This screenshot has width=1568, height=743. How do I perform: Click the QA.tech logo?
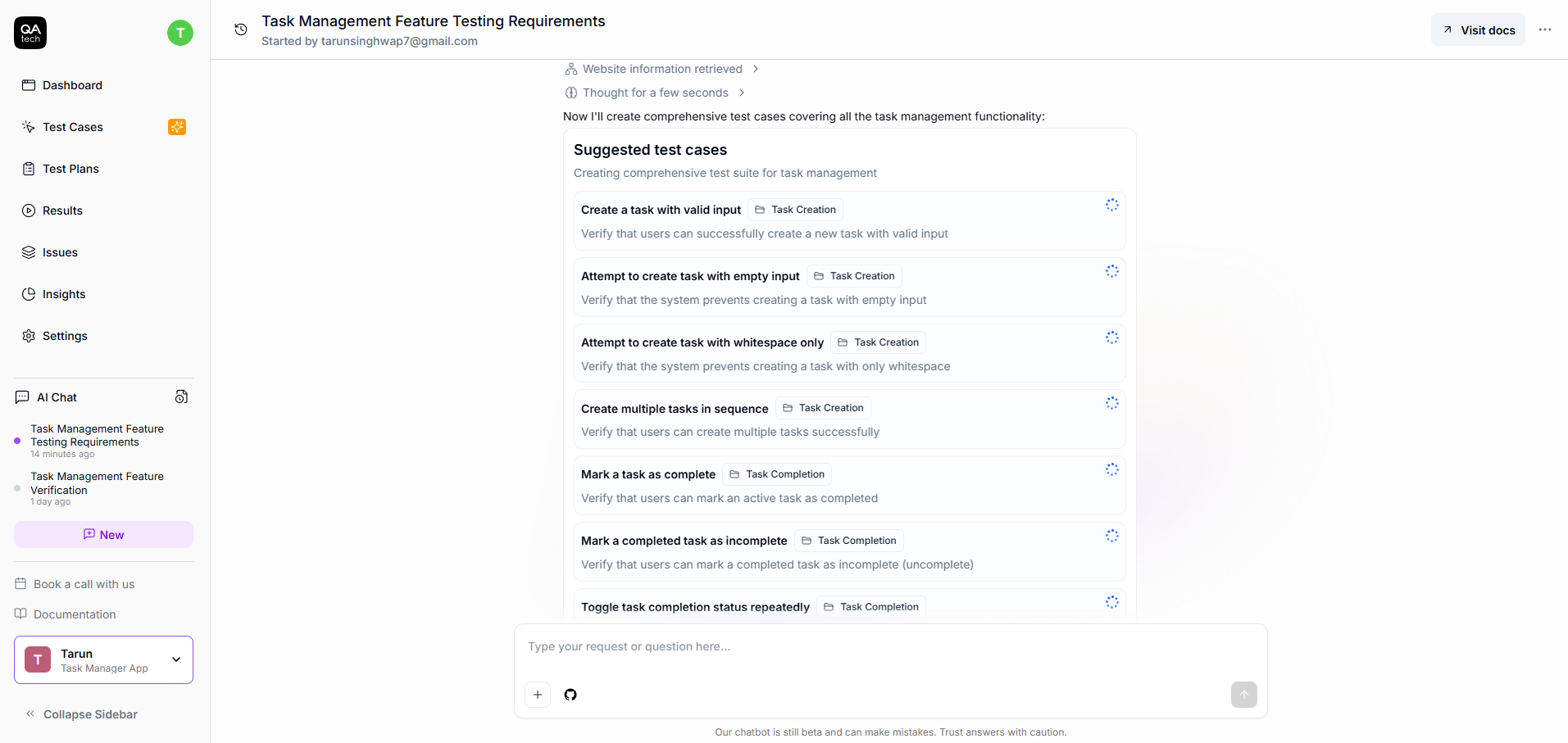coord(30,33)
